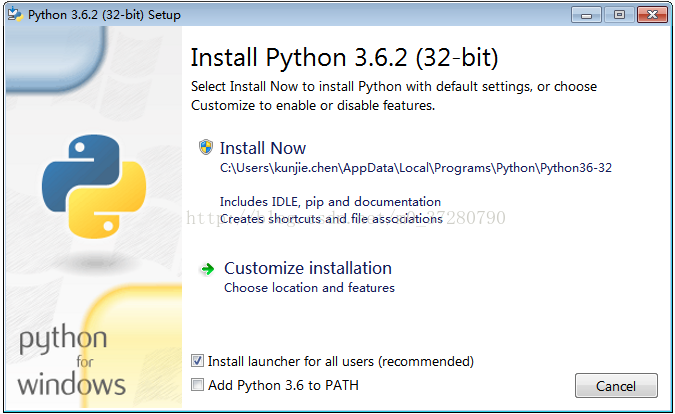Open the Customize installation option
The height and width of the screenshot is (414, 675).
coord(308,268)
